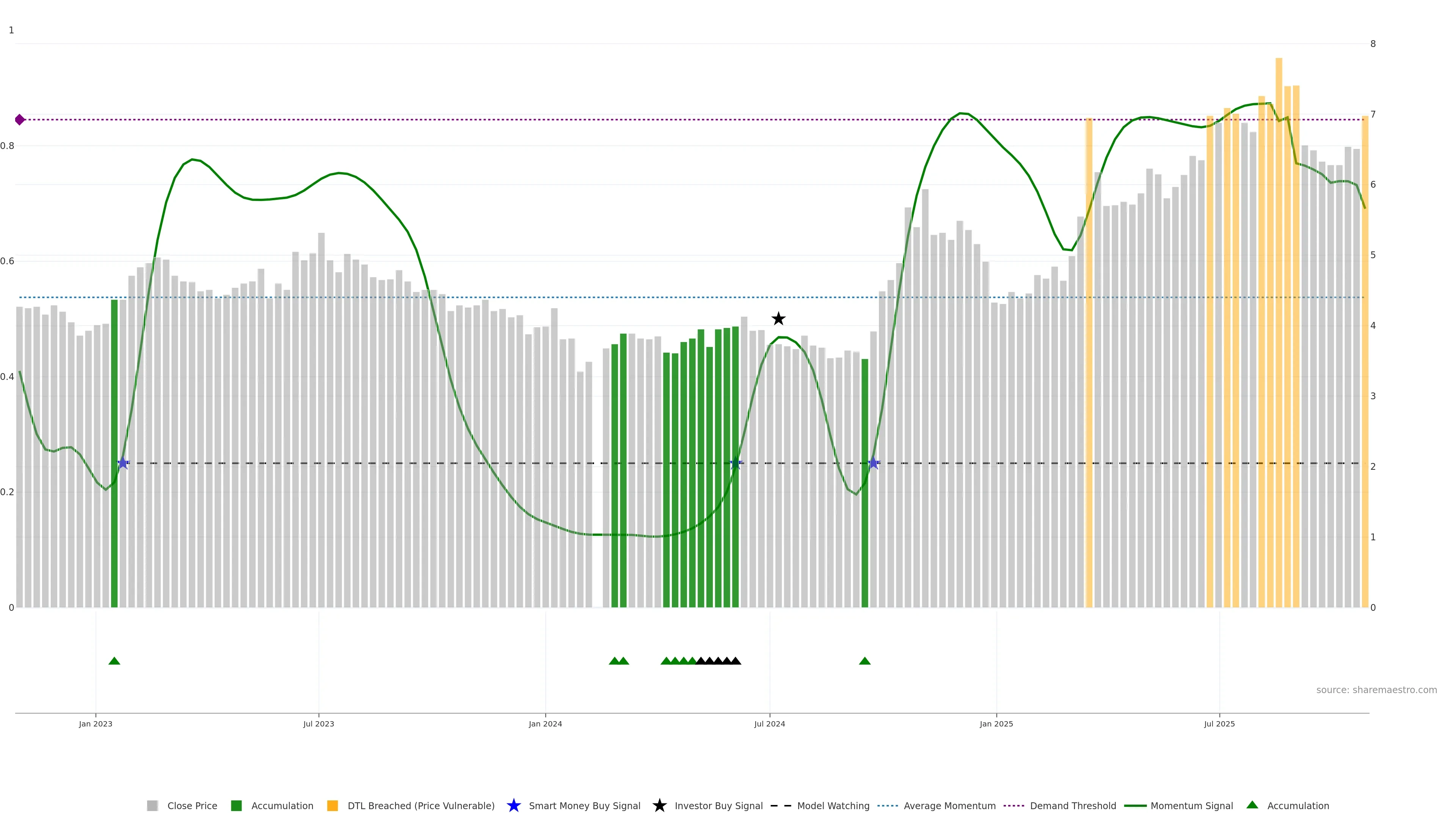Click the green Accumulation square swatch in legend
This screenshot has width=1456, height=819.
[x=236, y=805]
